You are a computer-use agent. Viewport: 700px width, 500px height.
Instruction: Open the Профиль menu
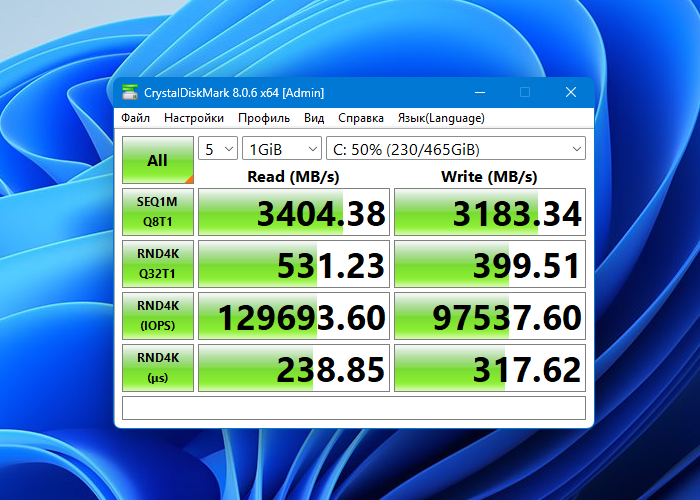(264, 118)
